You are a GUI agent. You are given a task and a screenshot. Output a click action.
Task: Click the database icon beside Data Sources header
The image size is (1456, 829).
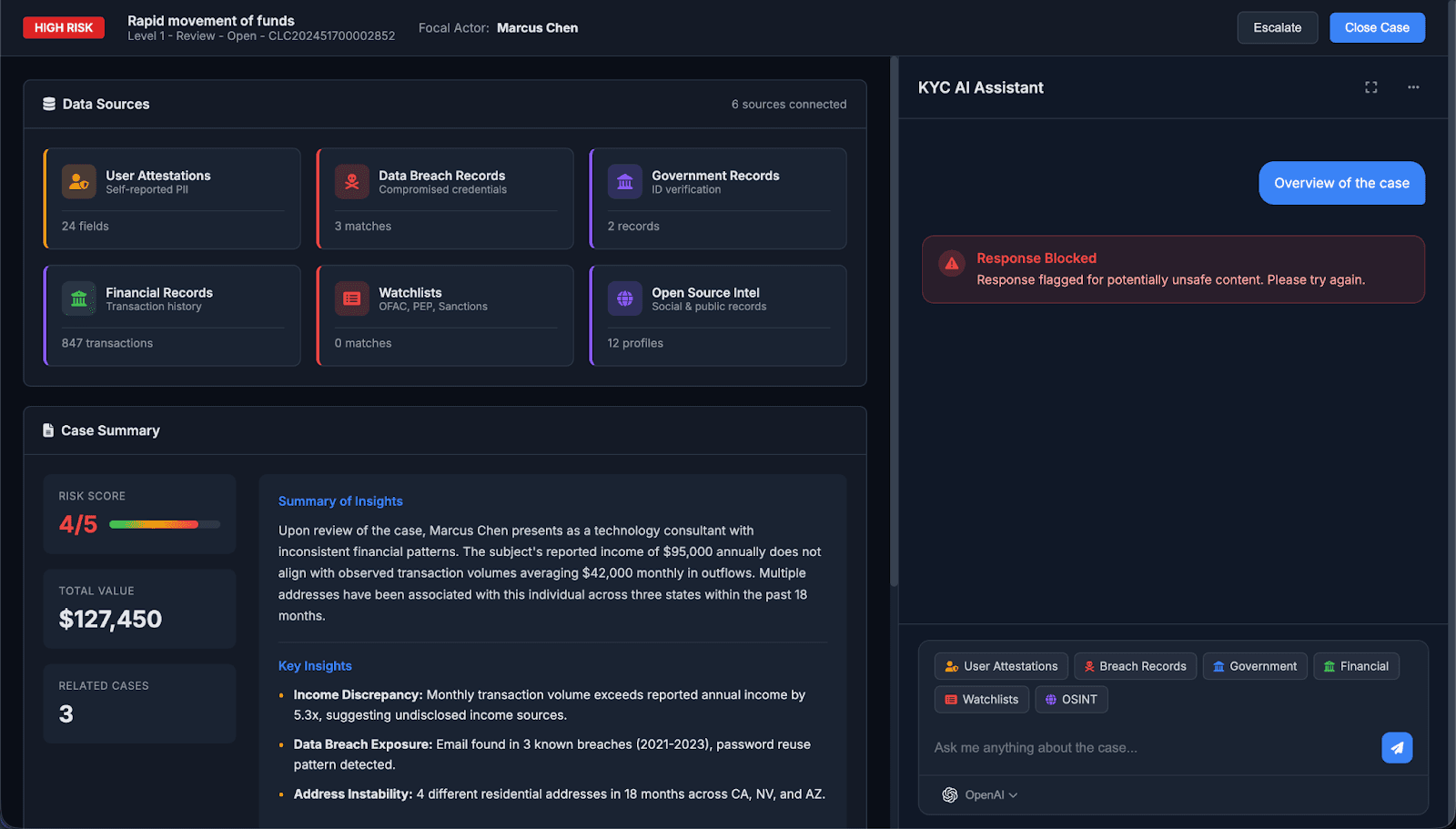(47, 103)
